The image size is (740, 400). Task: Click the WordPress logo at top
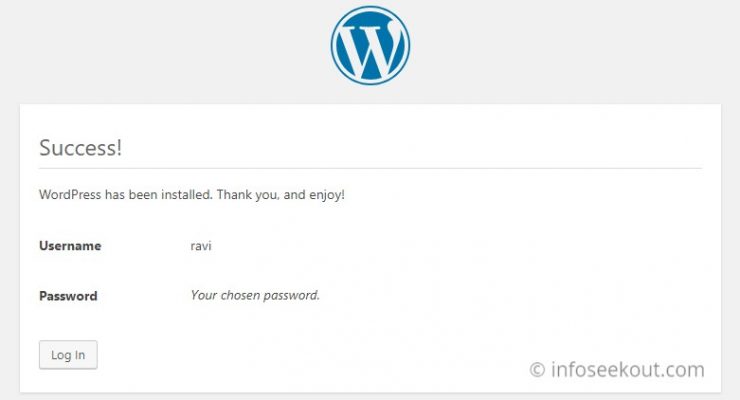[370, 45]
